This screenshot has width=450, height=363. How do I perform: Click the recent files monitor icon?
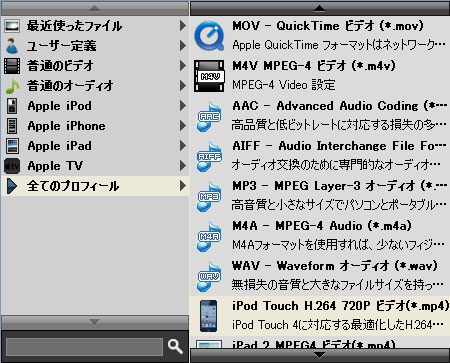point(12,26)
